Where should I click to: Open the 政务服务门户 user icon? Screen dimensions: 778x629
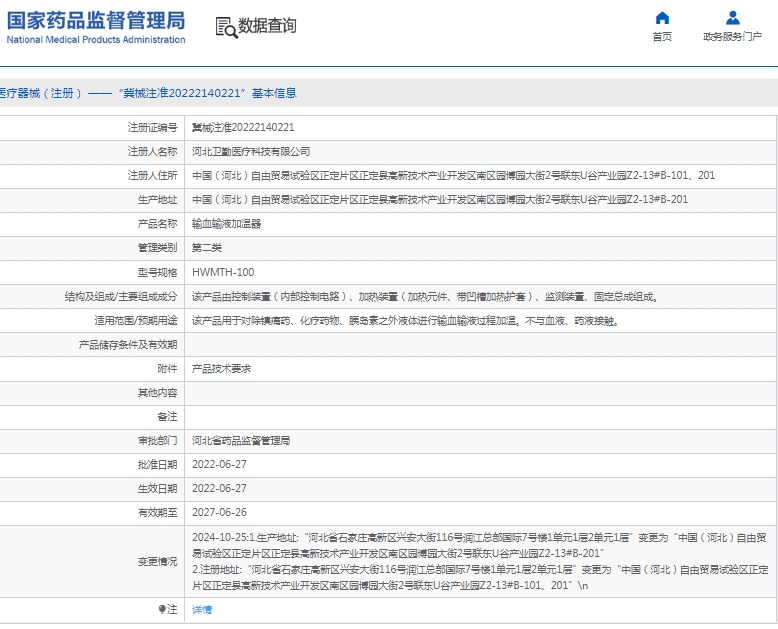tap(732, 18)
